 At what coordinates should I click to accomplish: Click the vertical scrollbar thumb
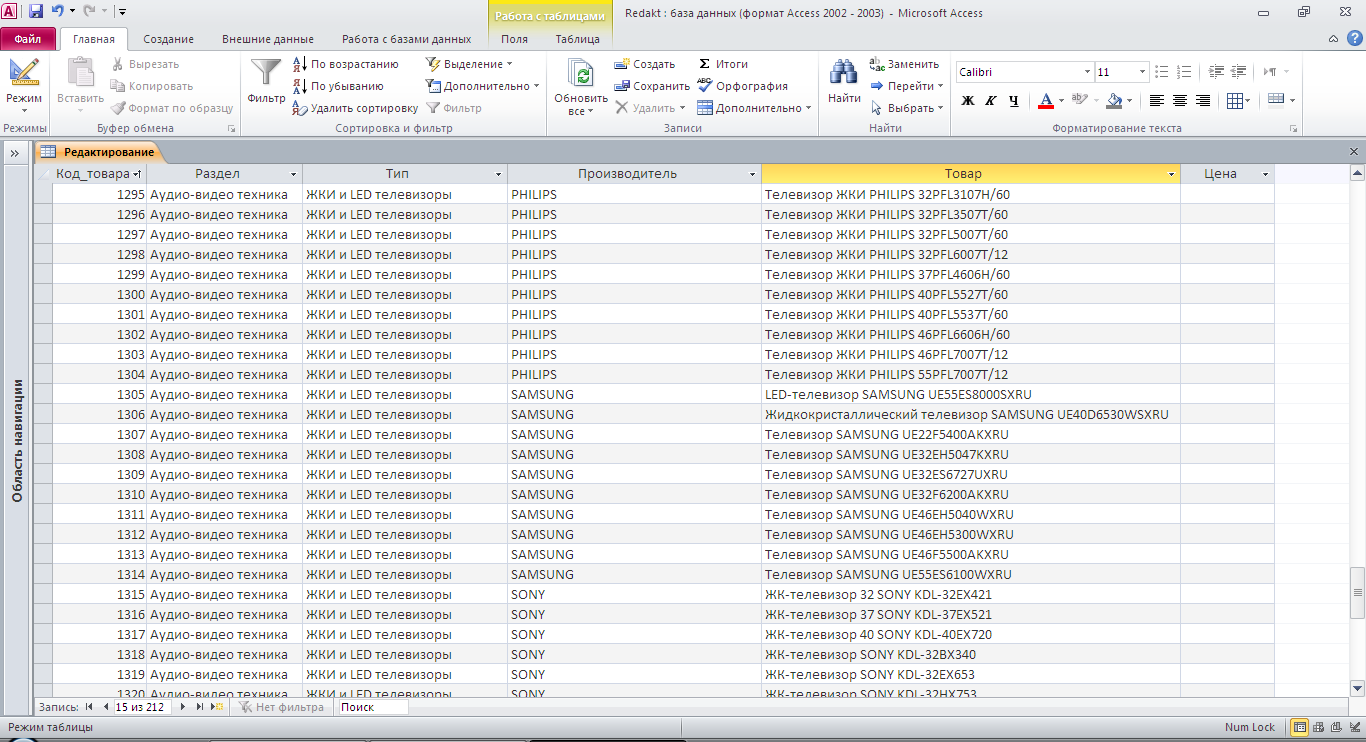click(1357, 592)
